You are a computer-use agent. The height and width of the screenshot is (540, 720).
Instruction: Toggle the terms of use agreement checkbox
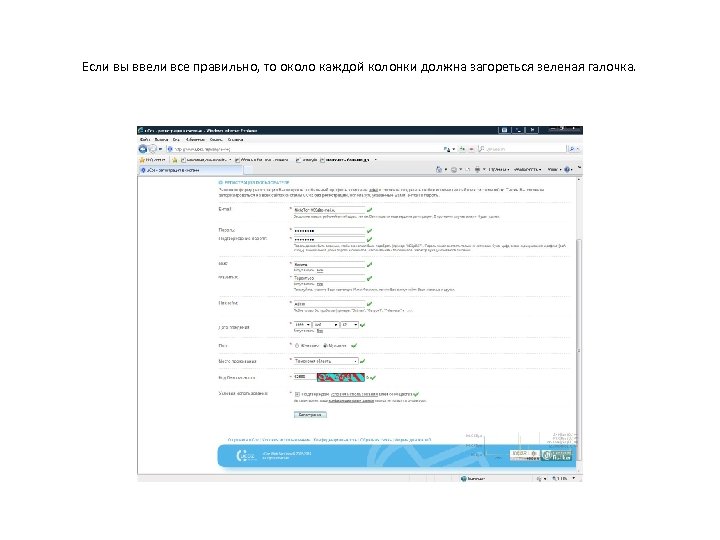298,394
